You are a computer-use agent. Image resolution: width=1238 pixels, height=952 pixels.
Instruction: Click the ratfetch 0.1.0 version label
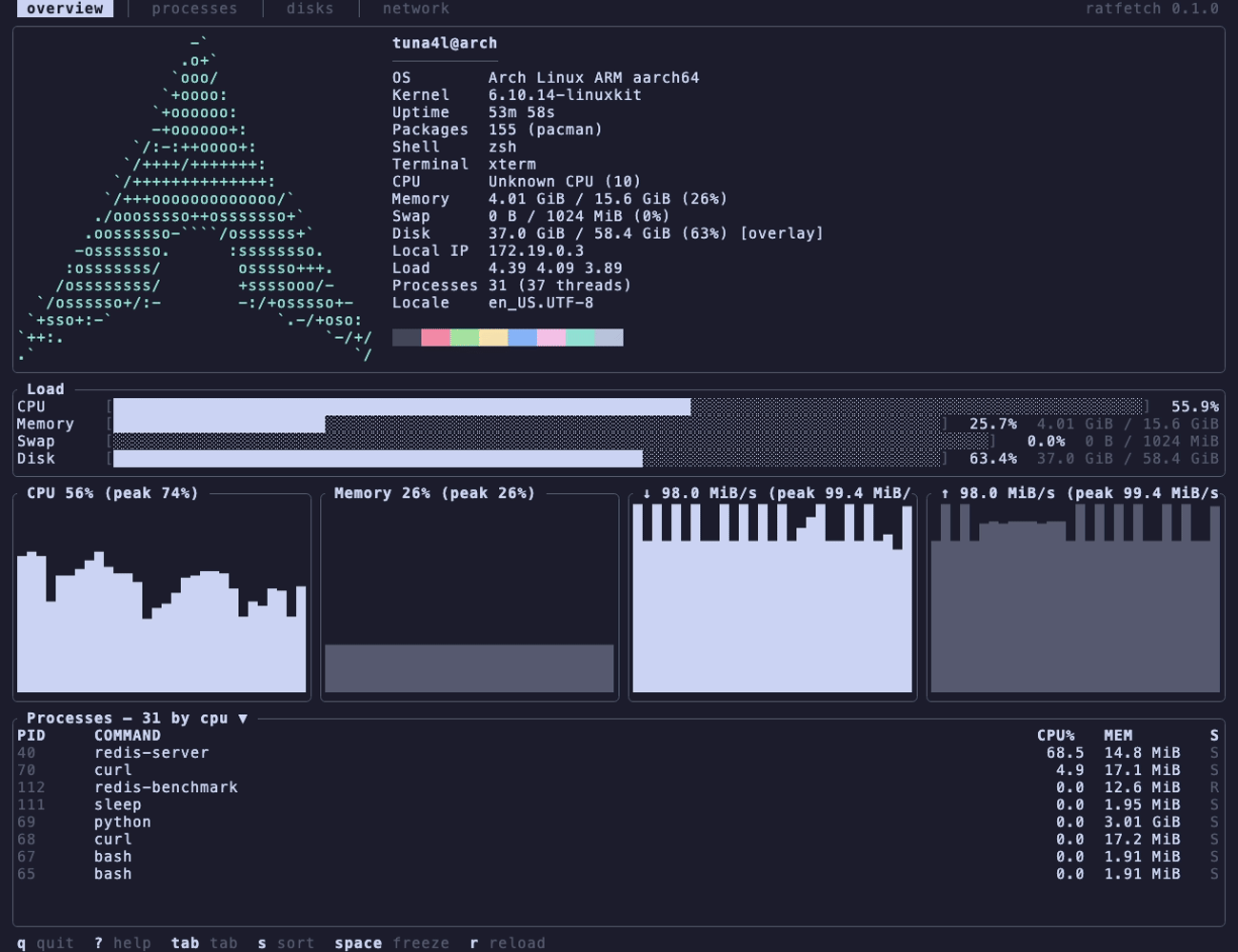tap(1152, 9)
